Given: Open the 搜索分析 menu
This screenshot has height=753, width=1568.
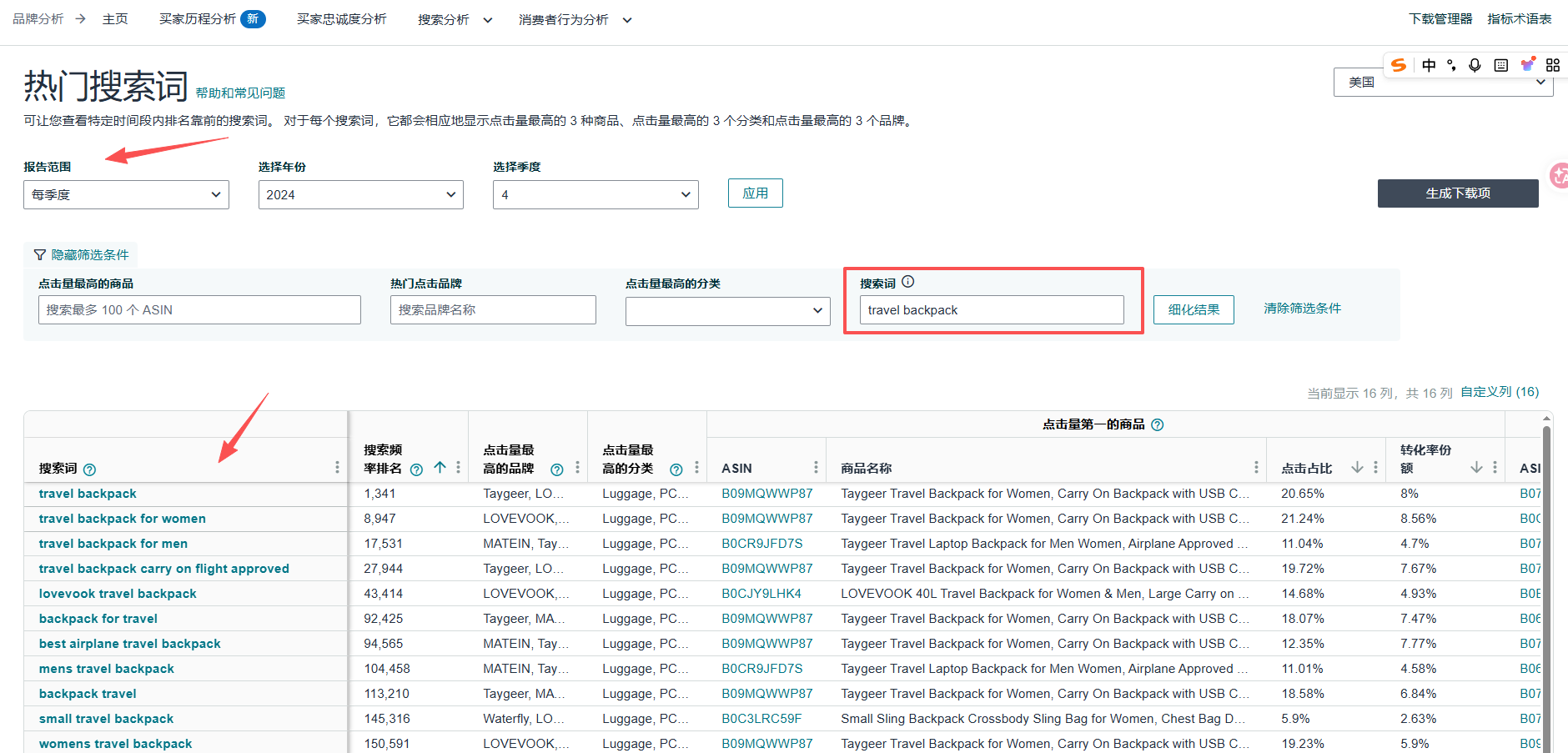Looking at the screenshot, I should (455, 20).
